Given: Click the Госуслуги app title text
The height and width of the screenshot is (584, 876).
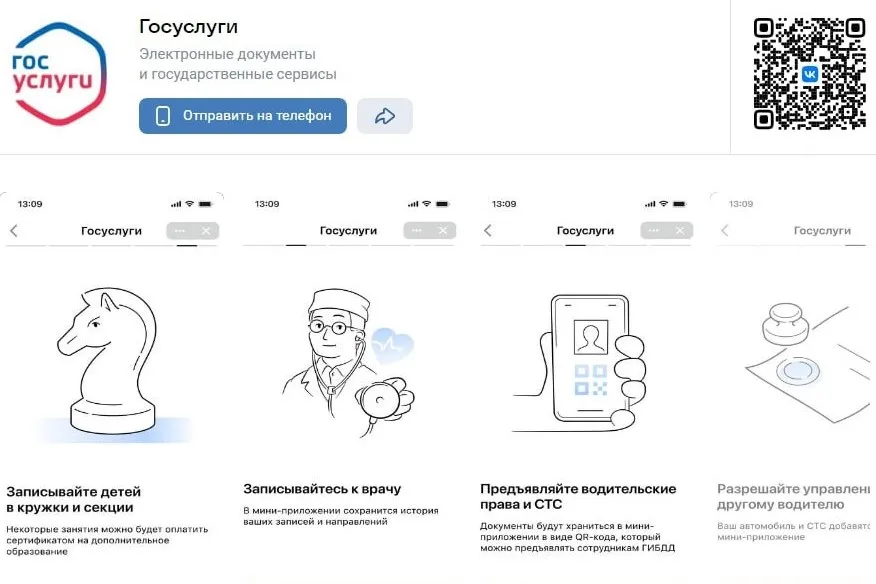Looking at the screenshot, I should click(188, 26).
